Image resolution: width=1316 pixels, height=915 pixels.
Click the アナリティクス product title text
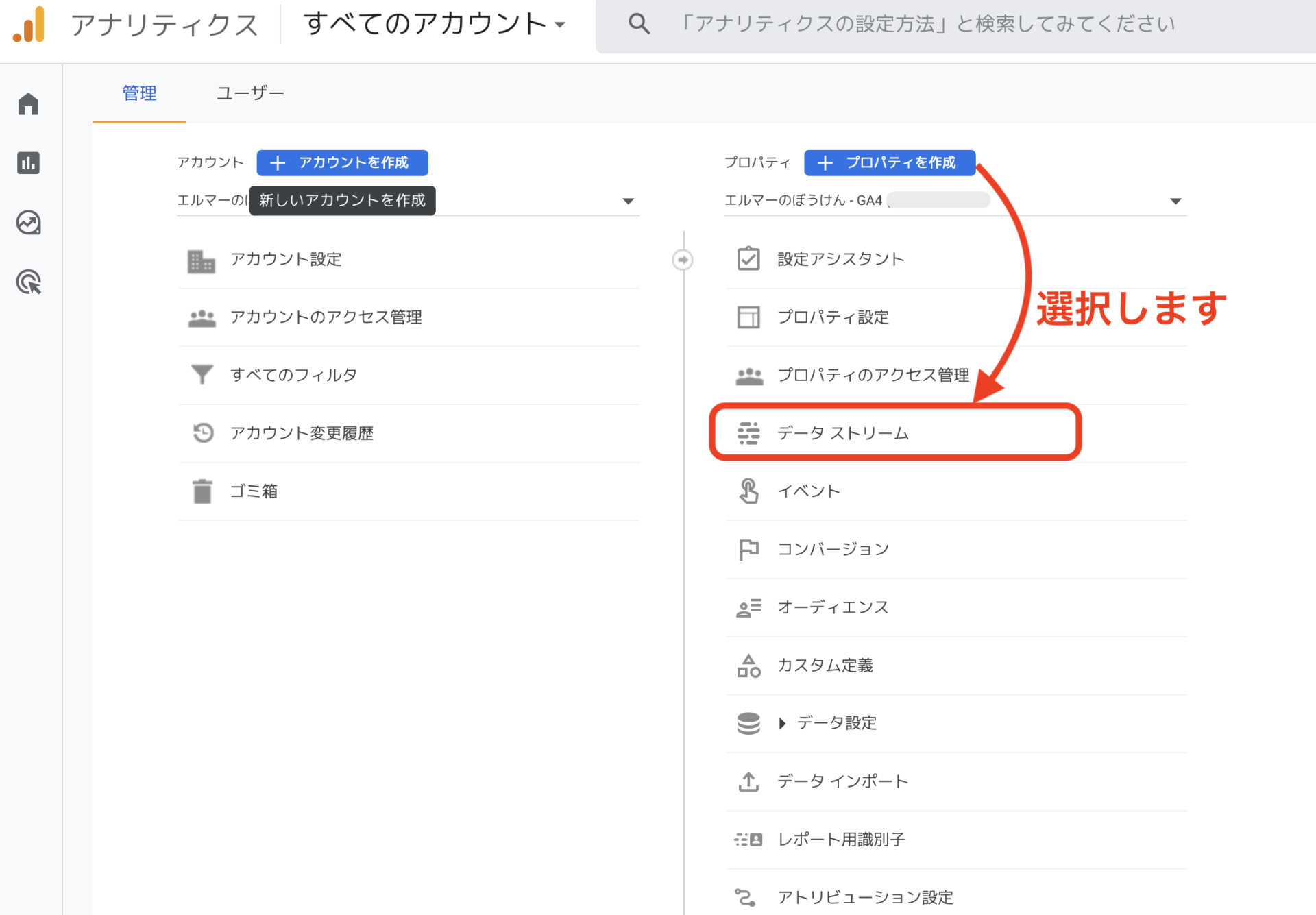coord(164,25)
